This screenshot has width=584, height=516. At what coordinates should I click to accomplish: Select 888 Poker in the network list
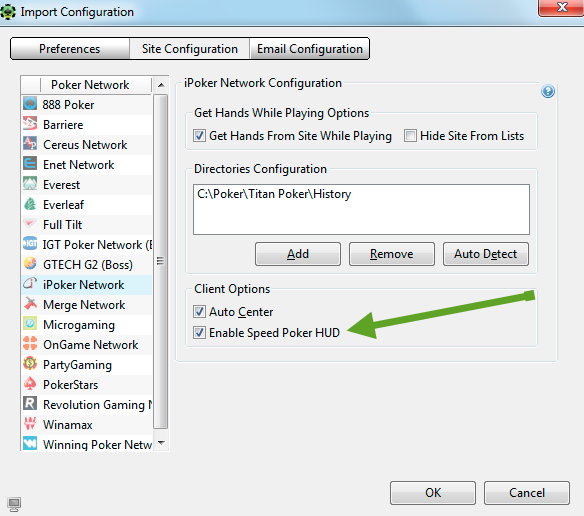point(87,105)
